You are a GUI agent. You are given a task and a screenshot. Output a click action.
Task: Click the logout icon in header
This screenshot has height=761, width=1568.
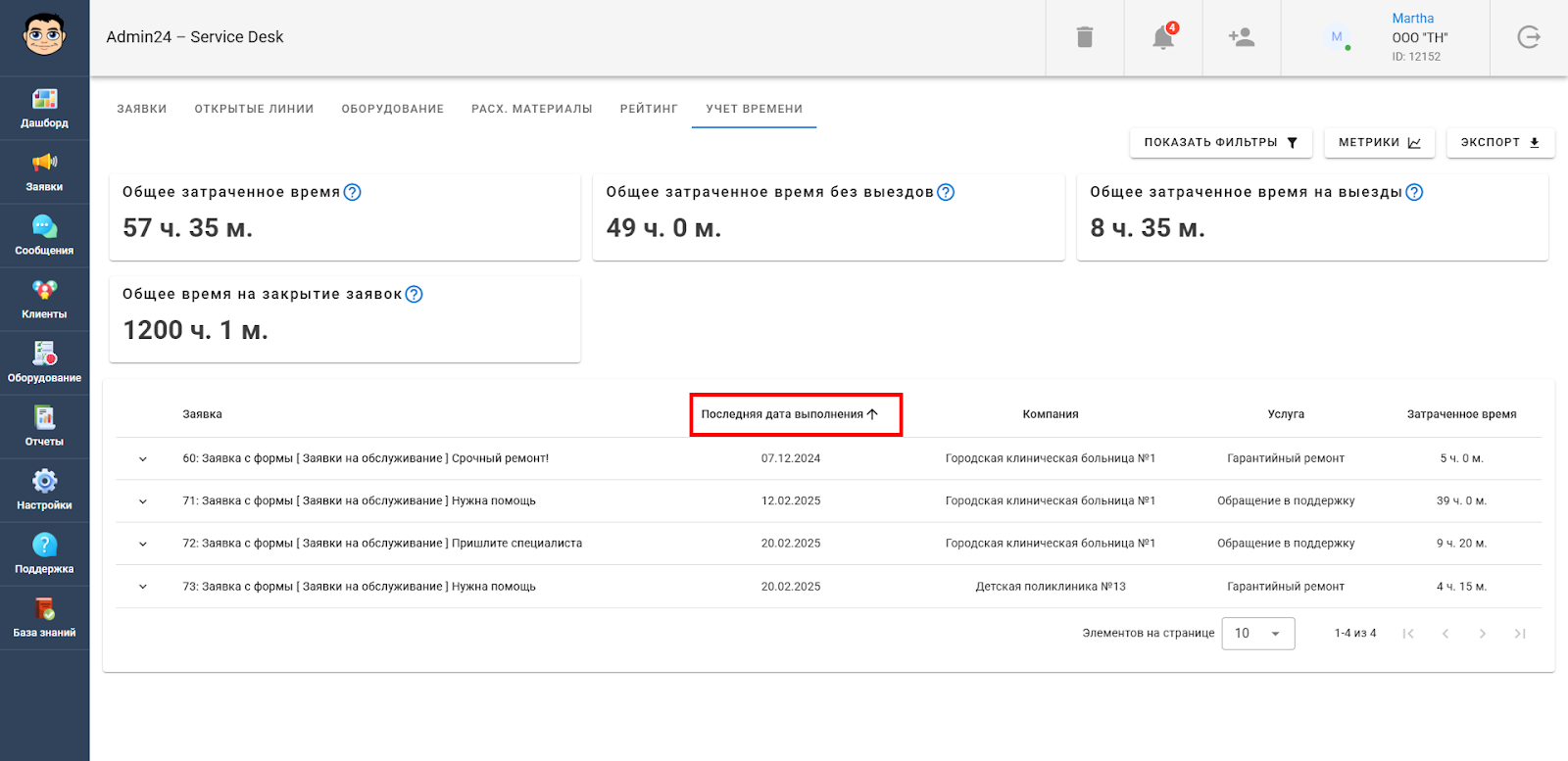pyautogui.click(x=1528, y=37)
